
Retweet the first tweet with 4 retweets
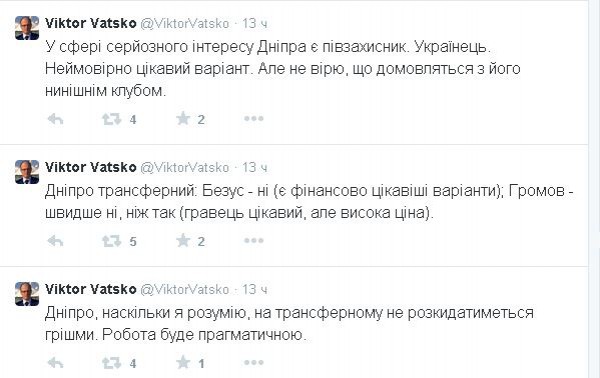(111, 119)
